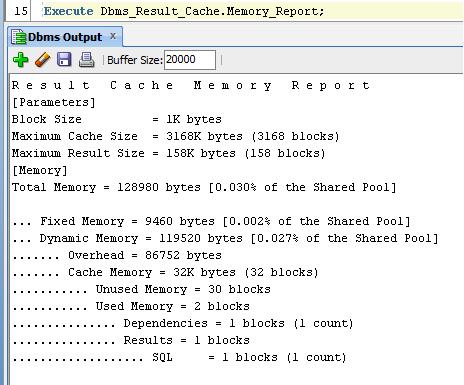The image size is (464, 385).
Task: Close the Dbms Output tab
Action: (x=113, y=36)
